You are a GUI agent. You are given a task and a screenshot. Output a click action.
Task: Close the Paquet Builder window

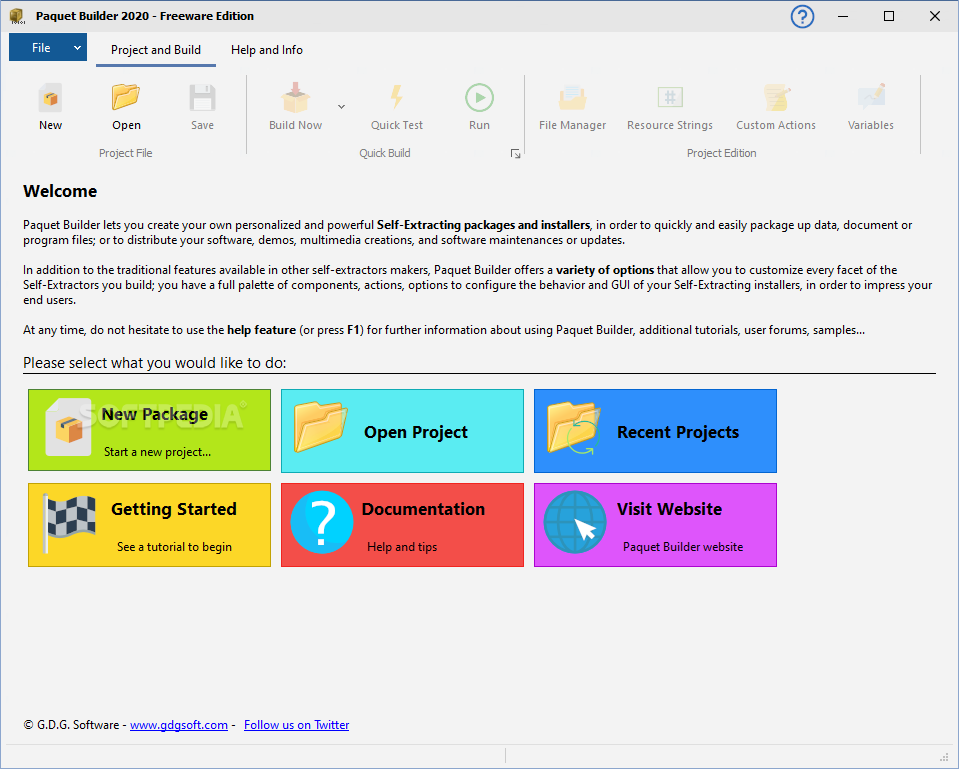pos(935,17)
